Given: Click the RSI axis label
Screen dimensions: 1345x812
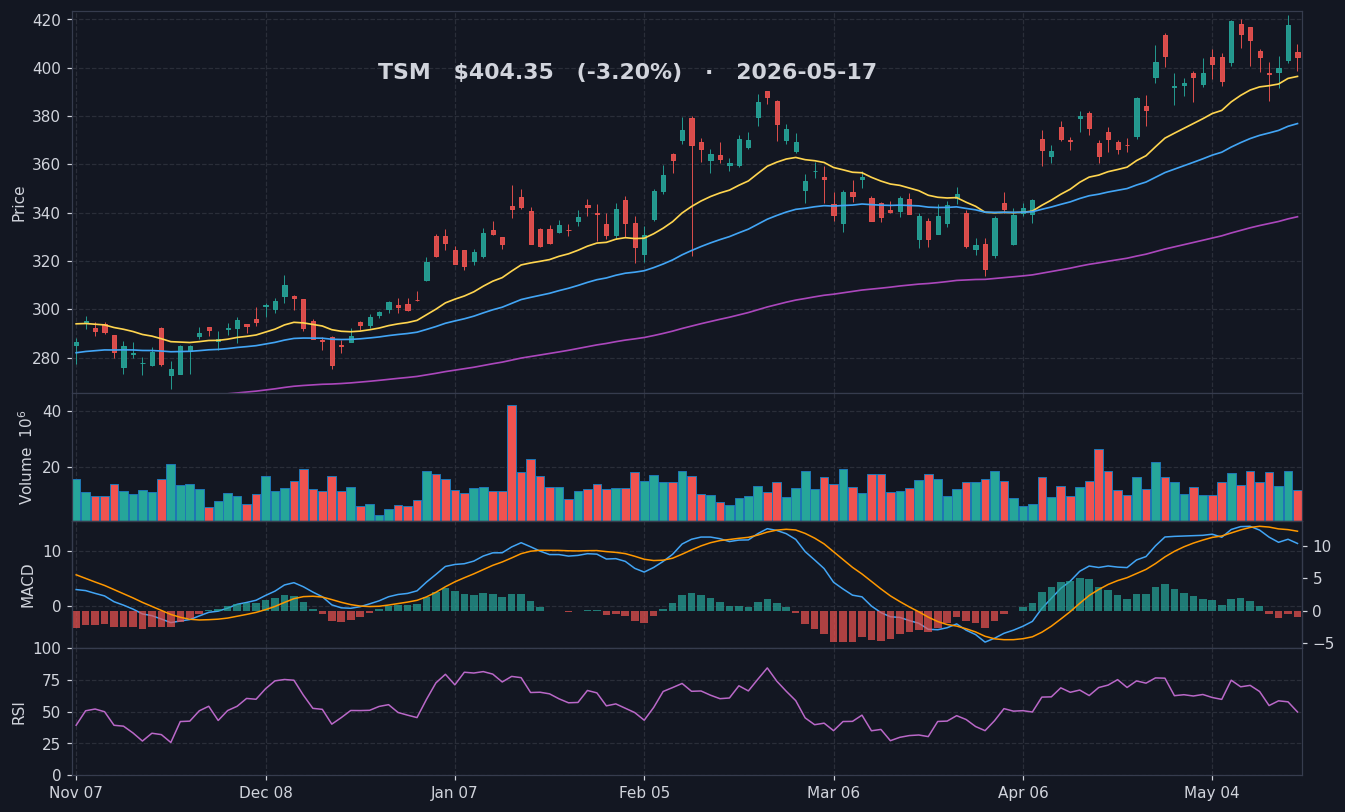Looking at the screenshot, I should coord(19,712).
